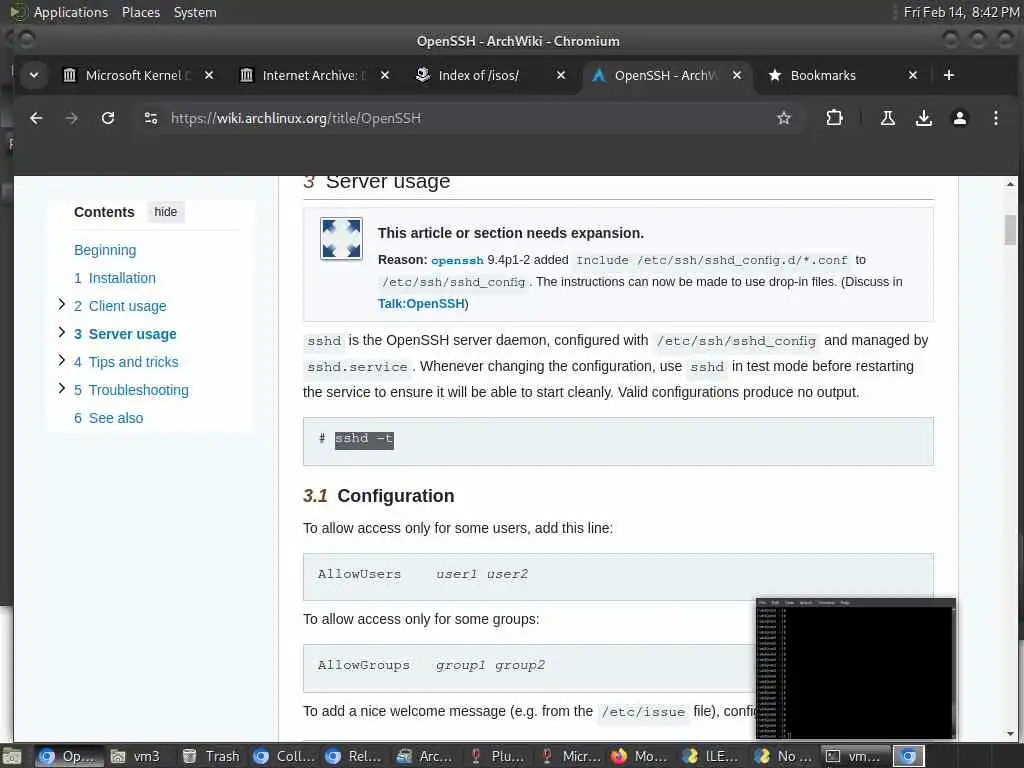Expand Tips and tricks subsections

pyautogui.click(x=61, y=360)
